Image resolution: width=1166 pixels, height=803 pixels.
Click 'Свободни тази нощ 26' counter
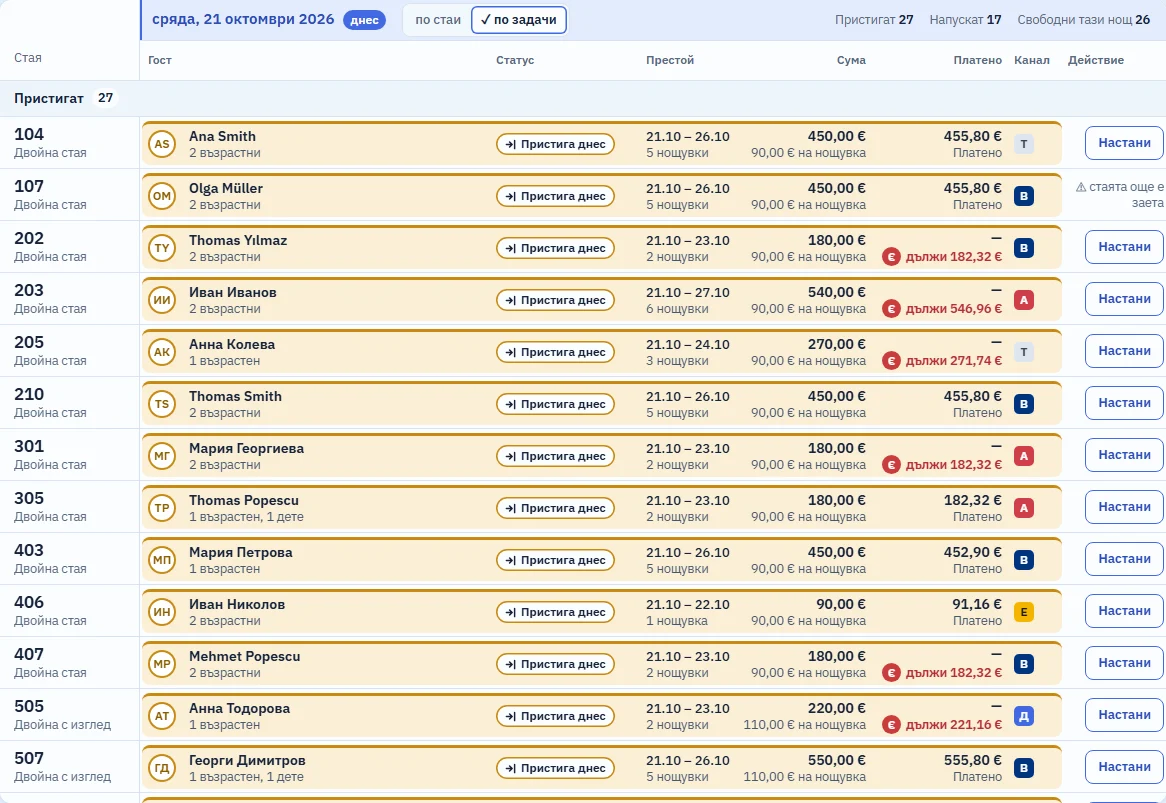pyautogui.click(x=1083, y=20)
